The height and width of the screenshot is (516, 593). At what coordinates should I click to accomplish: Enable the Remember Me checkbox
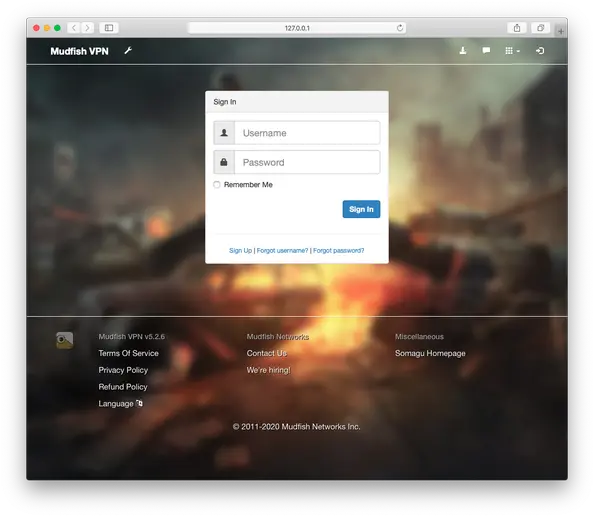pos(217,185)
